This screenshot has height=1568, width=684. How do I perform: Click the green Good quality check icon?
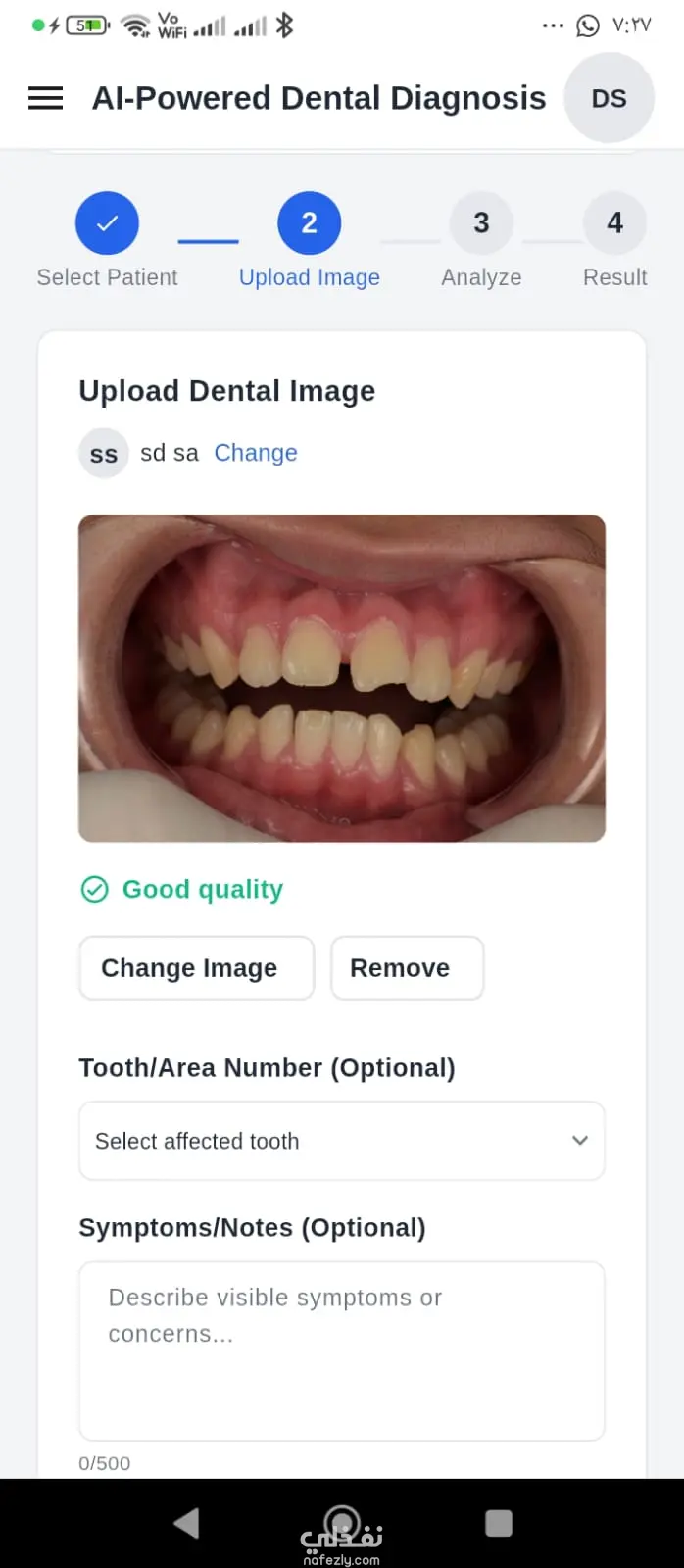coord(94,889)
